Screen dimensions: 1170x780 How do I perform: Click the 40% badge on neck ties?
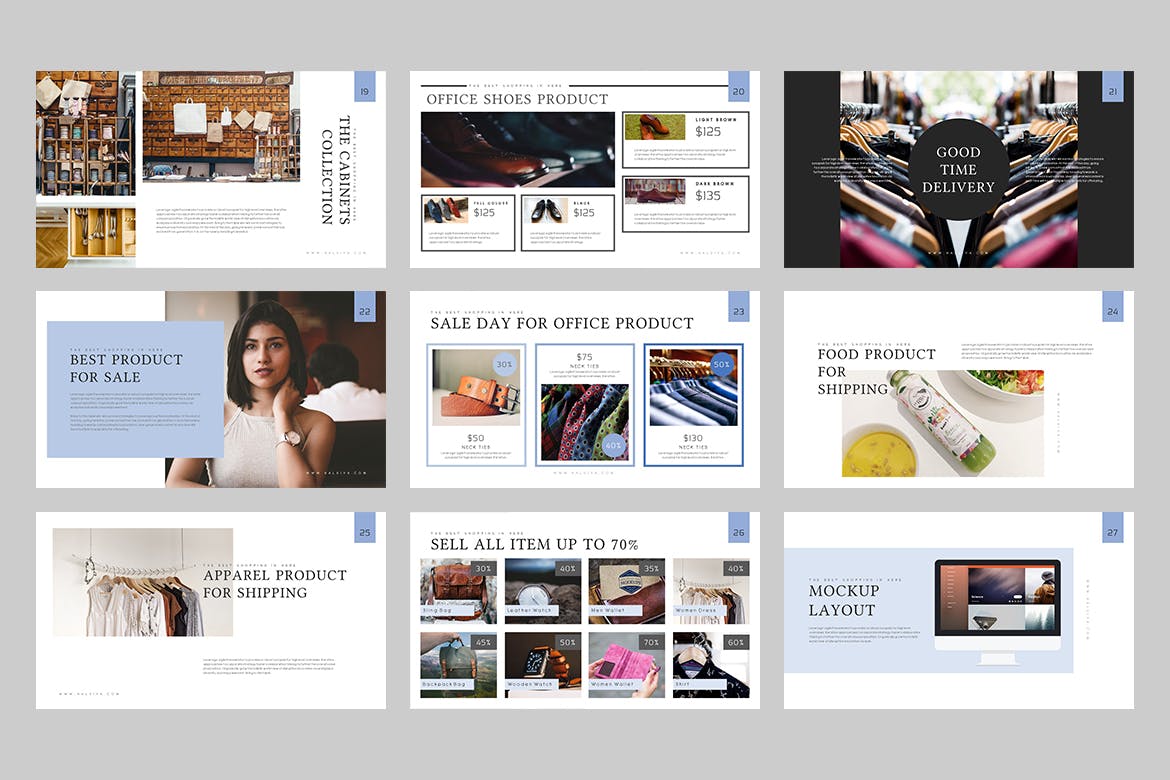click(613, 445)
